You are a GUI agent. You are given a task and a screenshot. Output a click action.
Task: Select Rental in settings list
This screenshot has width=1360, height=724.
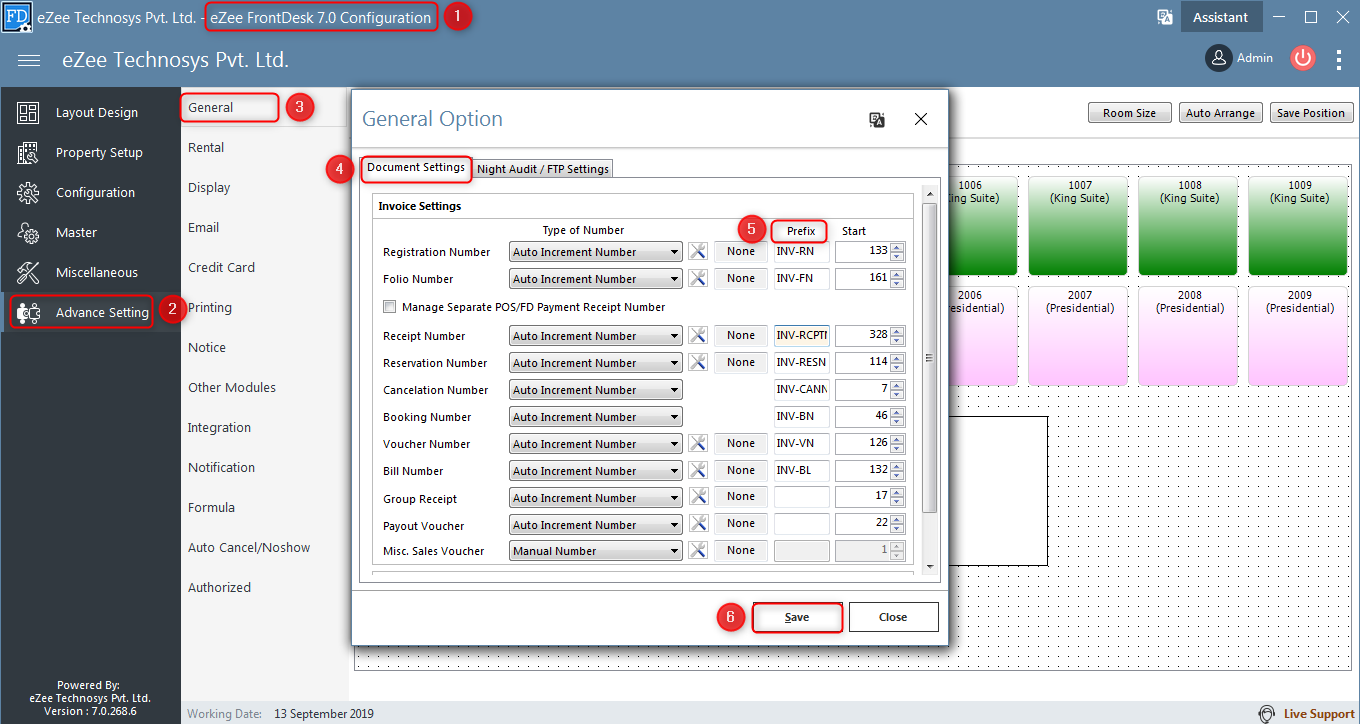point(206,147)
